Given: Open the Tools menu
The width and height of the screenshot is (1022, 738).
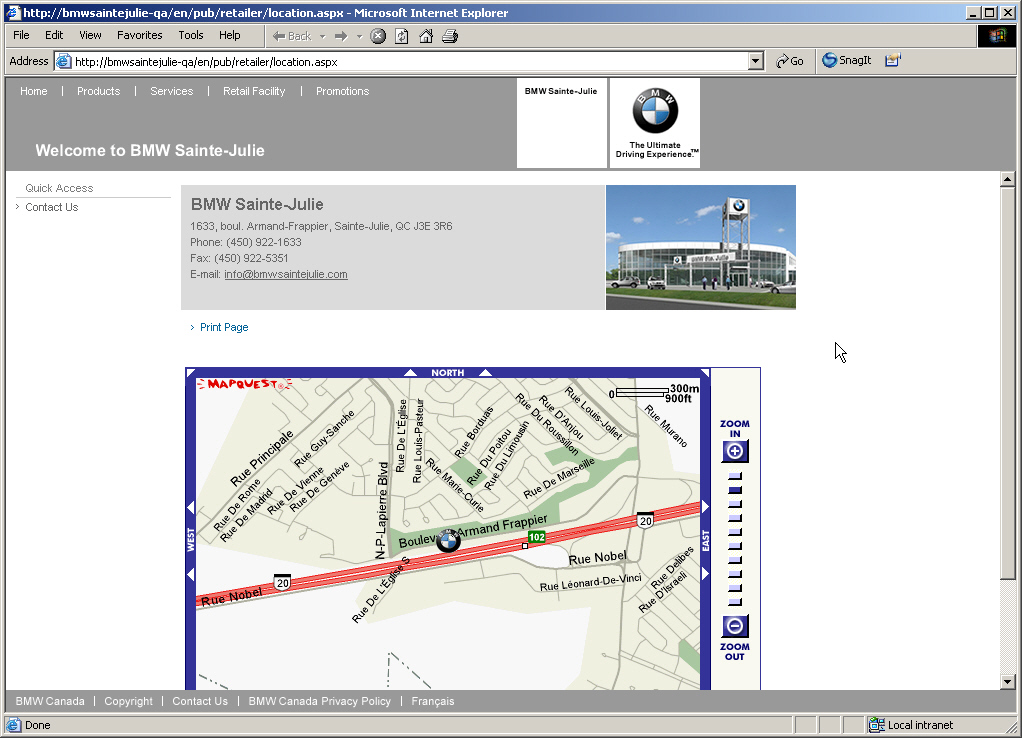Looking at the screenshot, I should pyautogui.click(x=191, y=35).
